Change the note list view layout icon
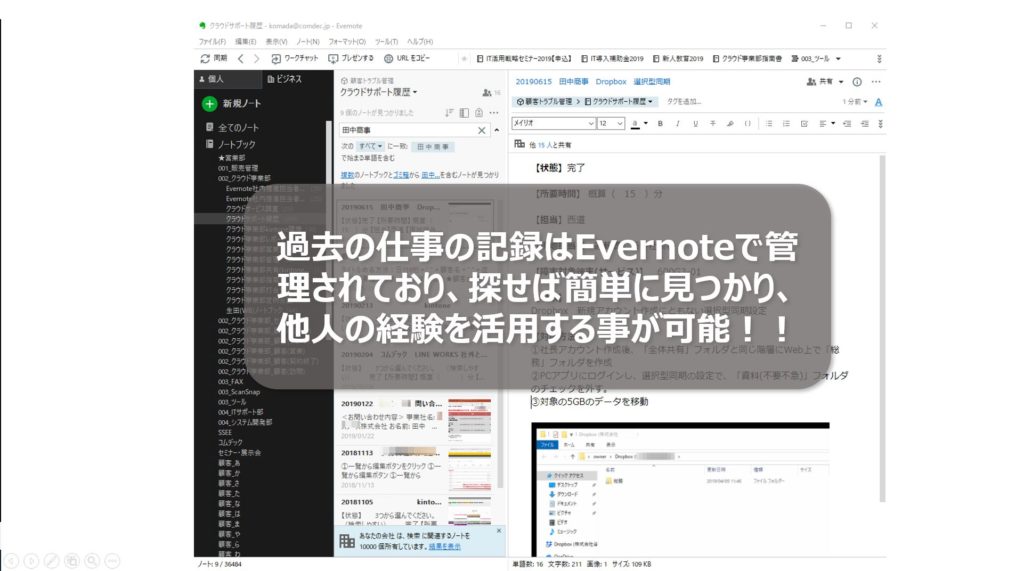1024x571 pixels. 464,113
